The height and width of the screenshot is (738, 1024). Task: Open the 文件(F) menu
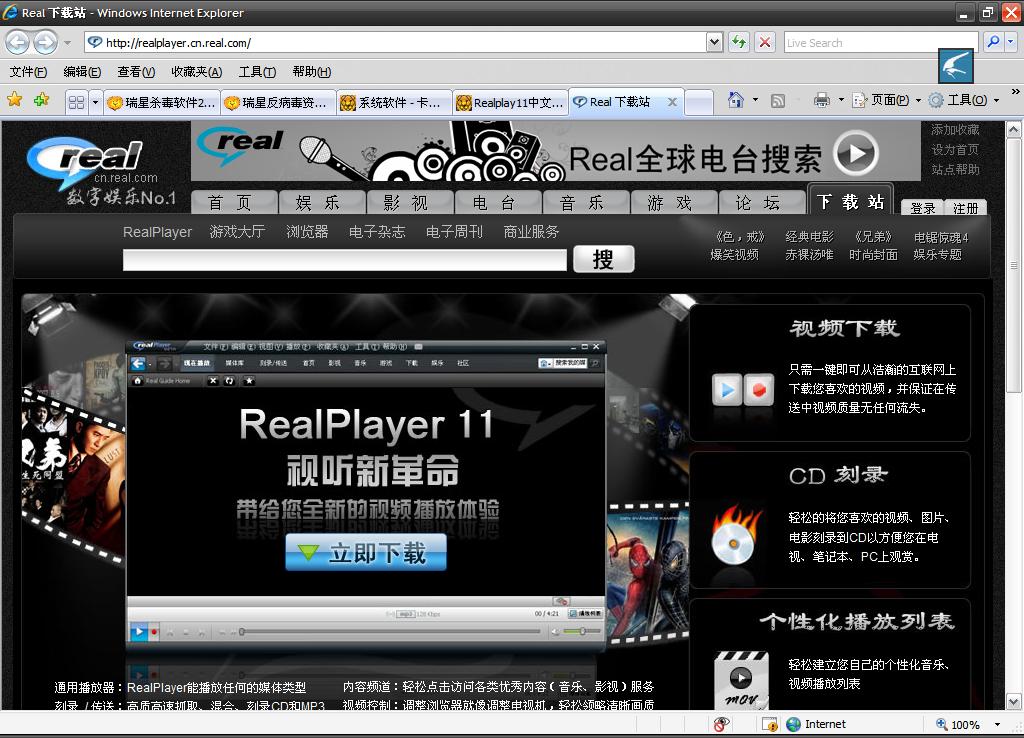click(x=28, y=72)
